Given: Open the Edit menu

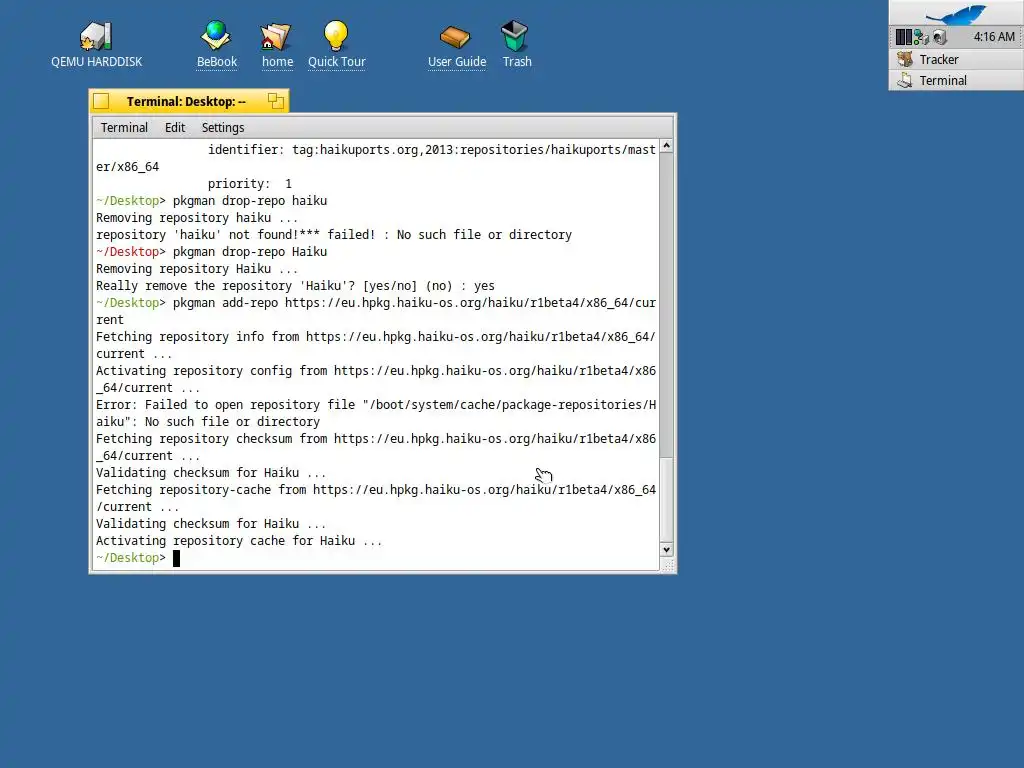Looking at the screenshot, I should click(x=174, y=127).
